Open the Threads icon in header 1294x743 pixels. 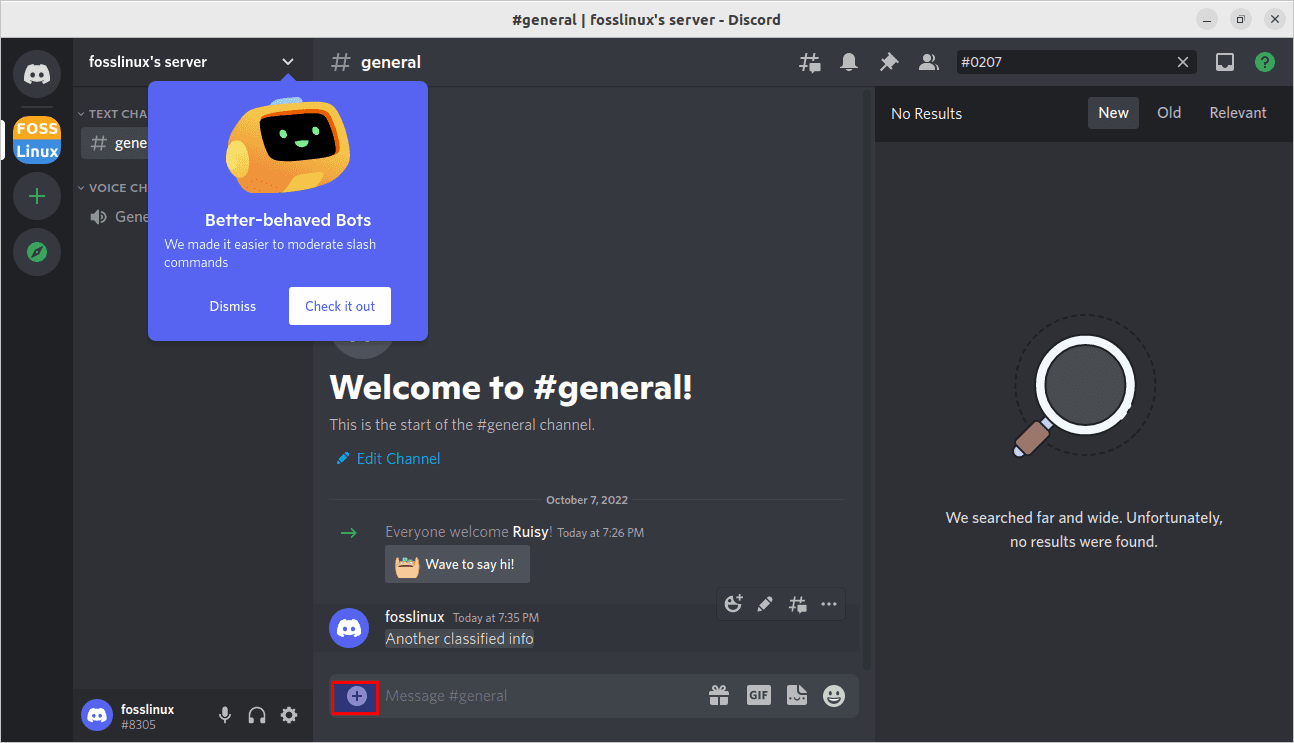809,62
